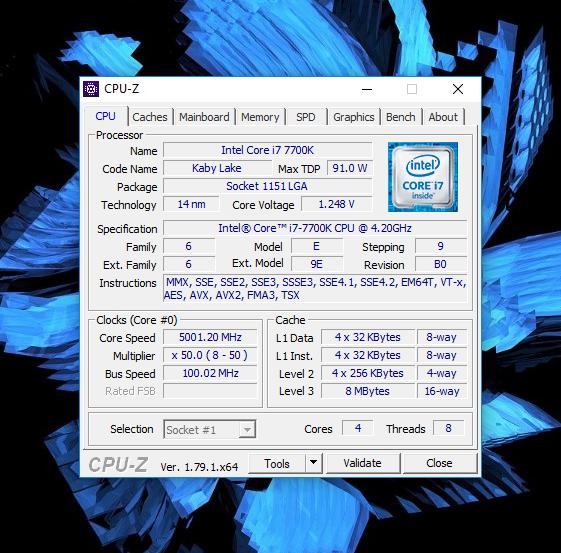Switch to the Memory tab
Image resolution: width=561 pixels, height=553 pixels.
(x=260, y=117)
